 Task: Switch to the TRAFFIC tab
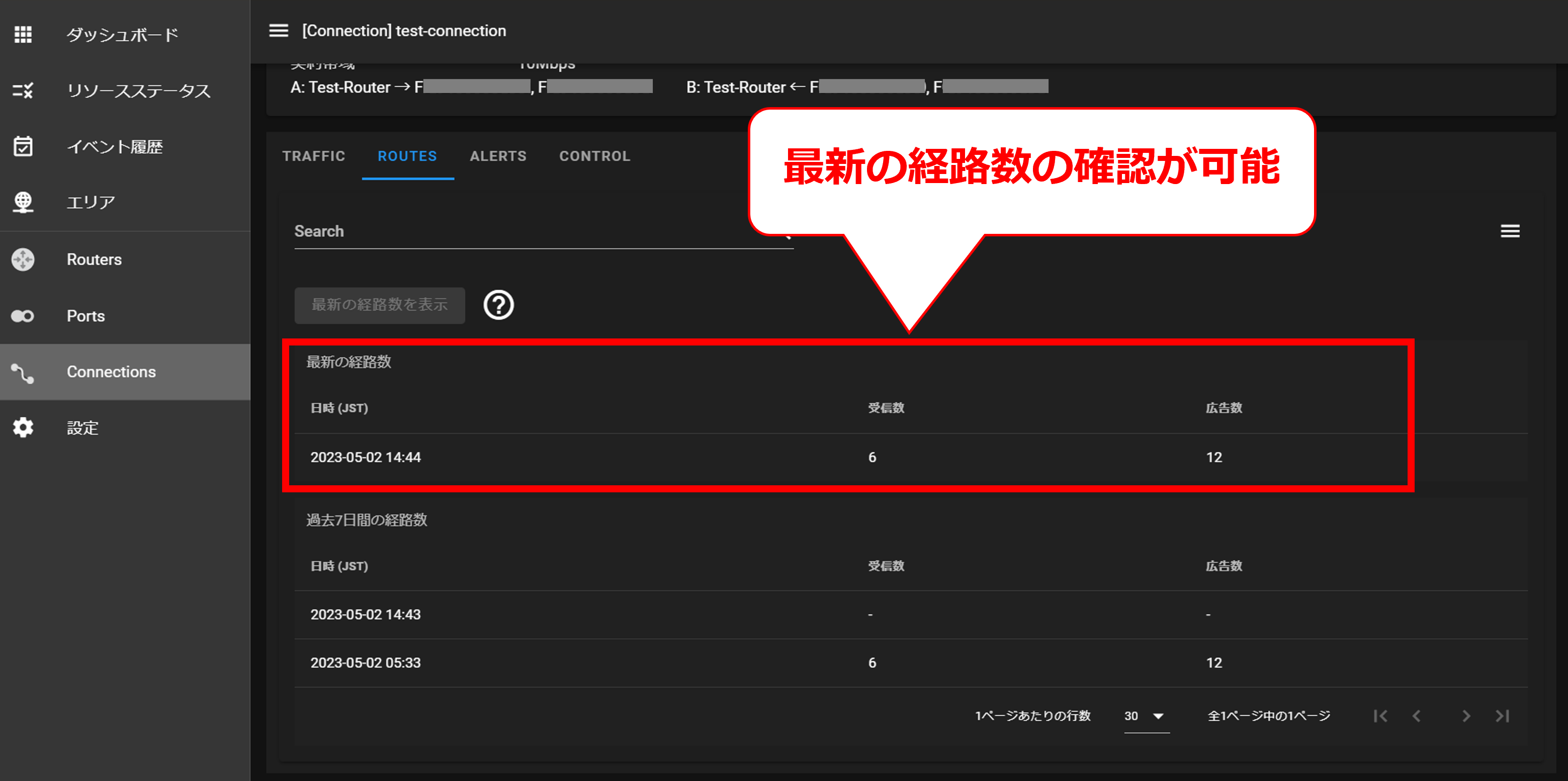tap(313, 156)
